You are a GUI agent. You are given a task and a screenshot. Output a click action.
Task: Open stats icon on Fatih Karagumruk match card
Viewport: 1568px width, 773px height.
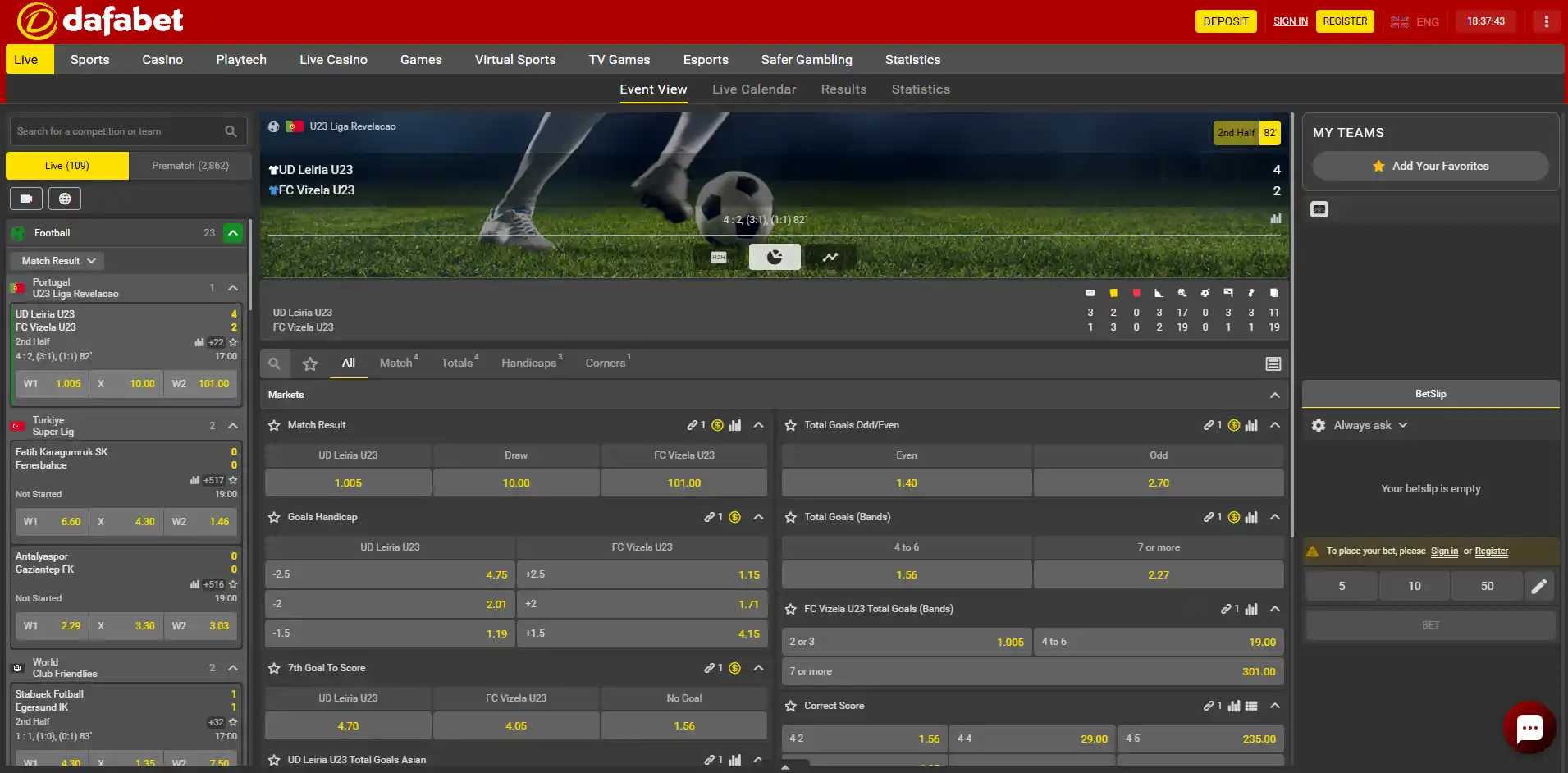point(194,480)
